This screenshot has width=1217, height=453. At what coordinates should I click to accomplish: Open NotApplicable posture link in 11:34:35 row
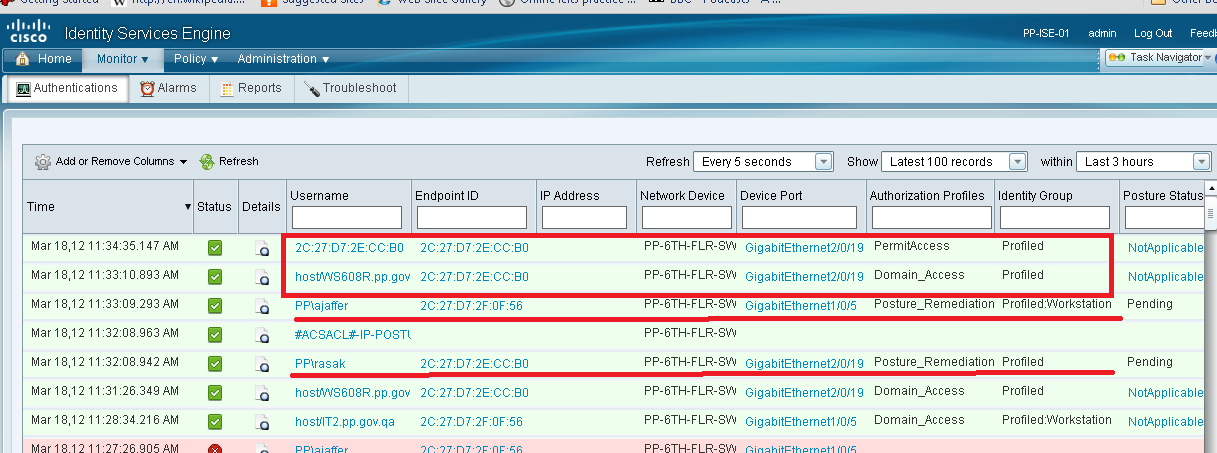[x=1165, y=248]
